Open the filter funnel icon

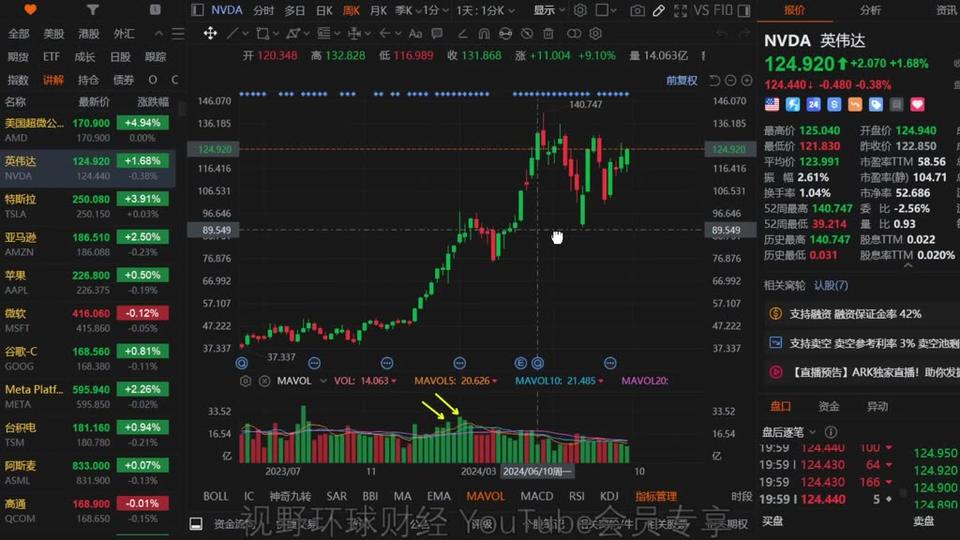click(x=92, y=10)
